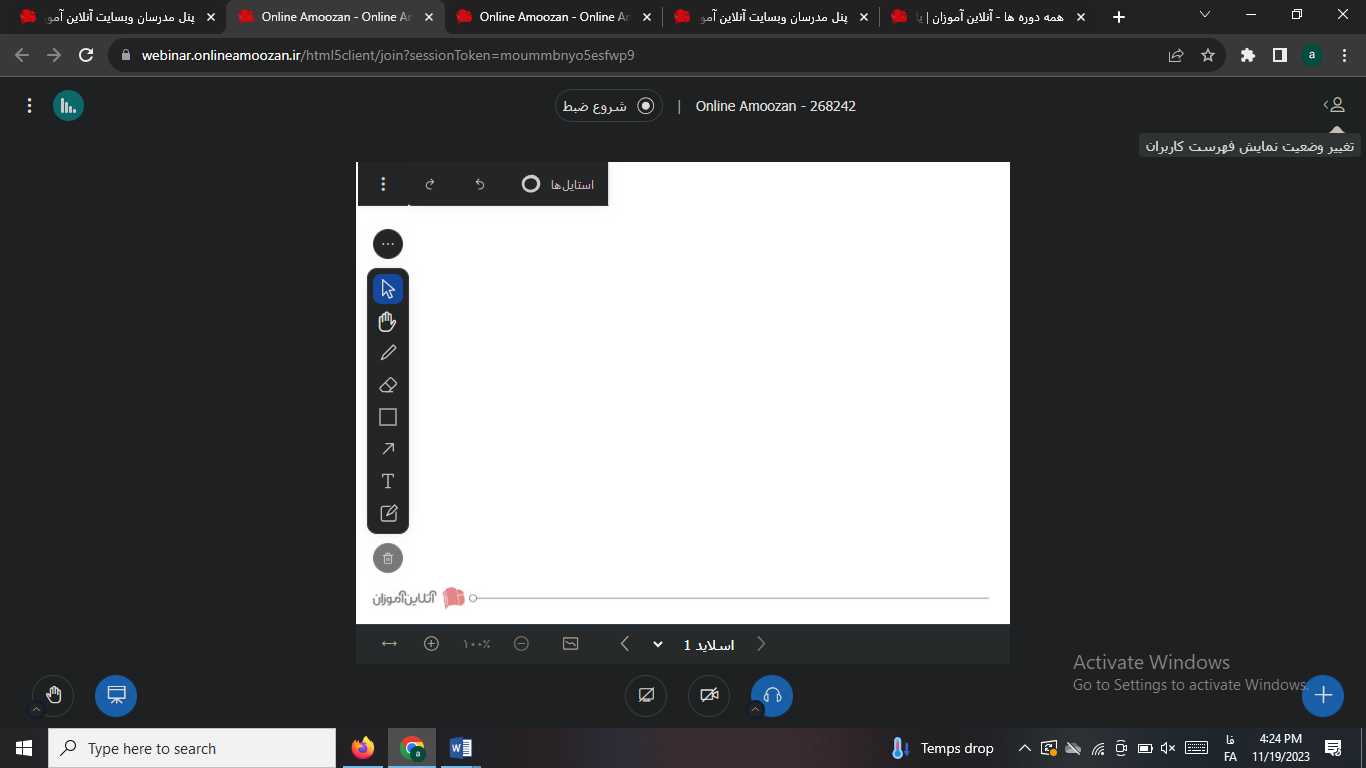Toggle the audio headset button
This screenshot has height=768, width=1366.
pos(772,696)
